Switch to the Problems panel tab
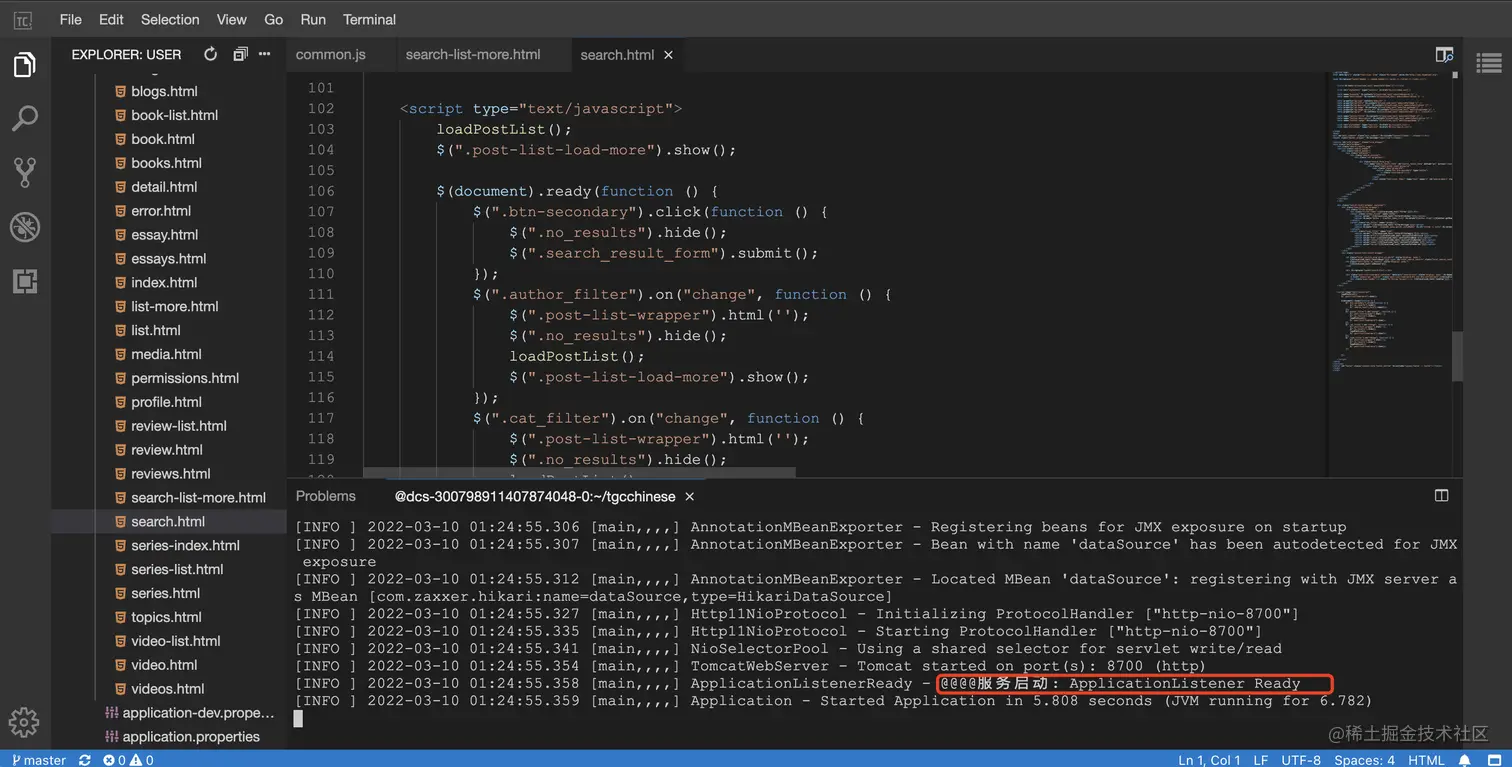1512x767 pixels. (326, 496)
